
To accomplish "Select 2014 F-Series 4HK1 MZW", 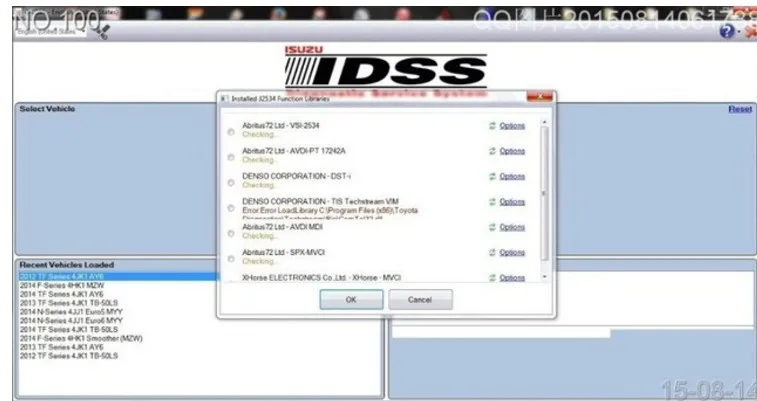I will [62, 286].
